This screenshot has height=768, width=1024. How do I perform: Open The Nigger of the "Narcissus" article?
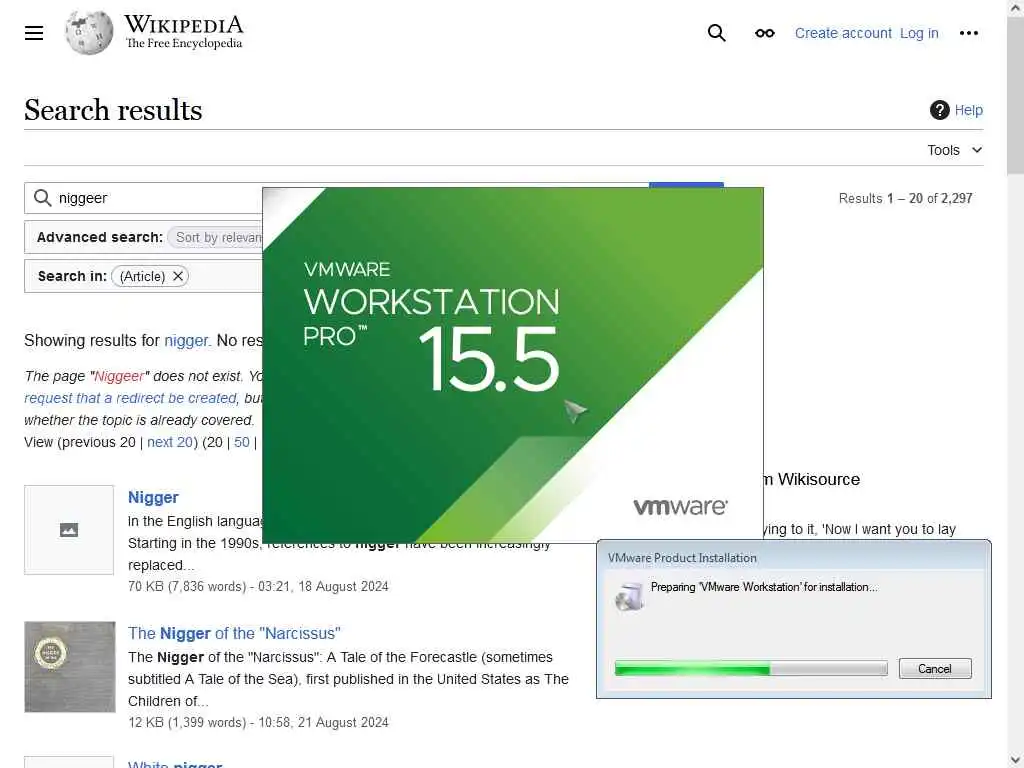point(234,633)
